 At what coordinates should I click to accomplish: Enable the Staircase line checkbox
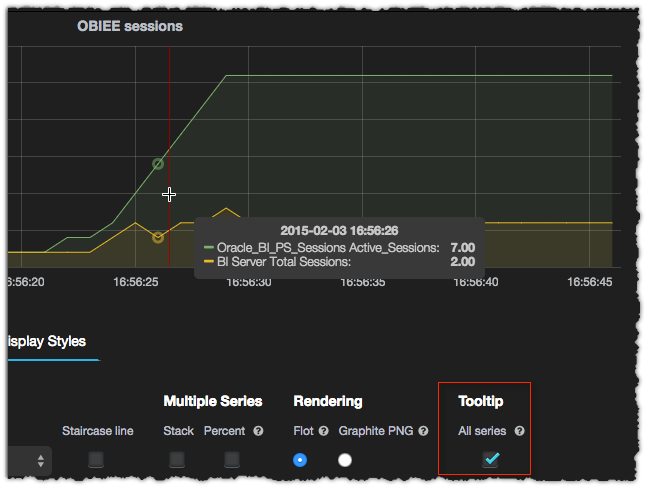click(x=96, y=460)
